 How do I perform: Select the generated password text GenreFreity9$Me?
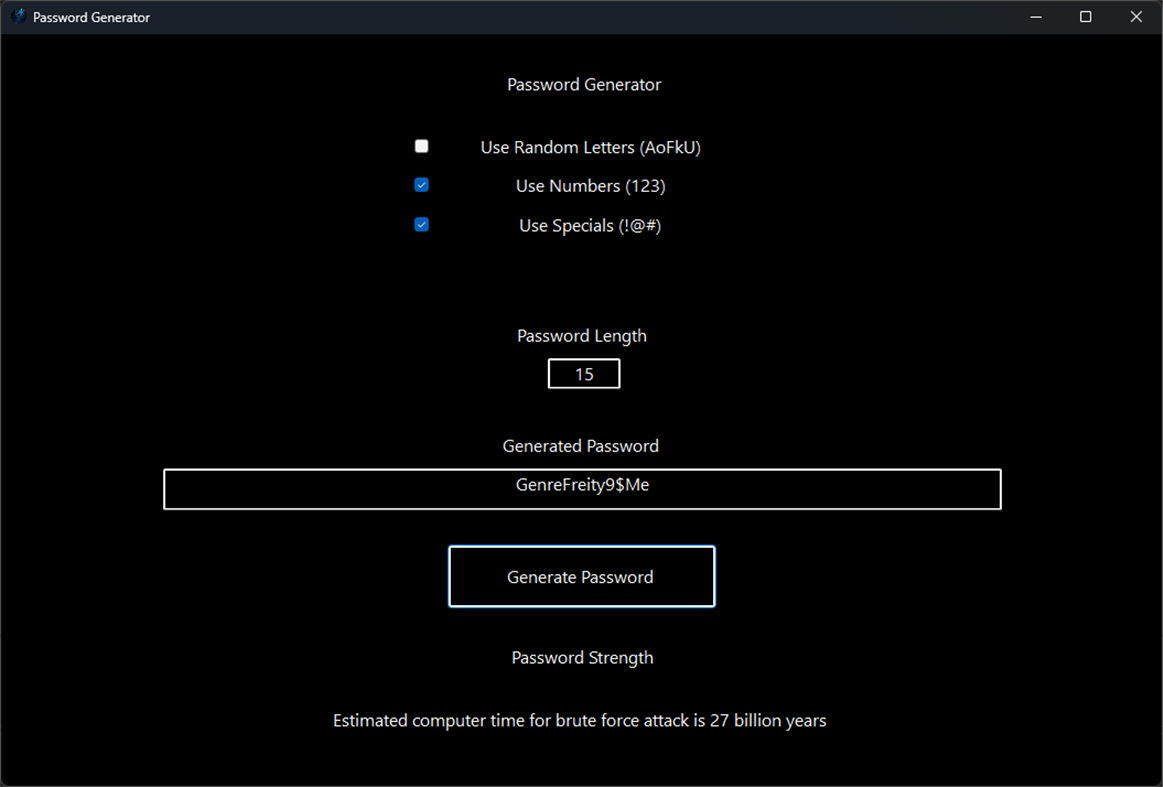pyautogui.click(x=581, y=484)
